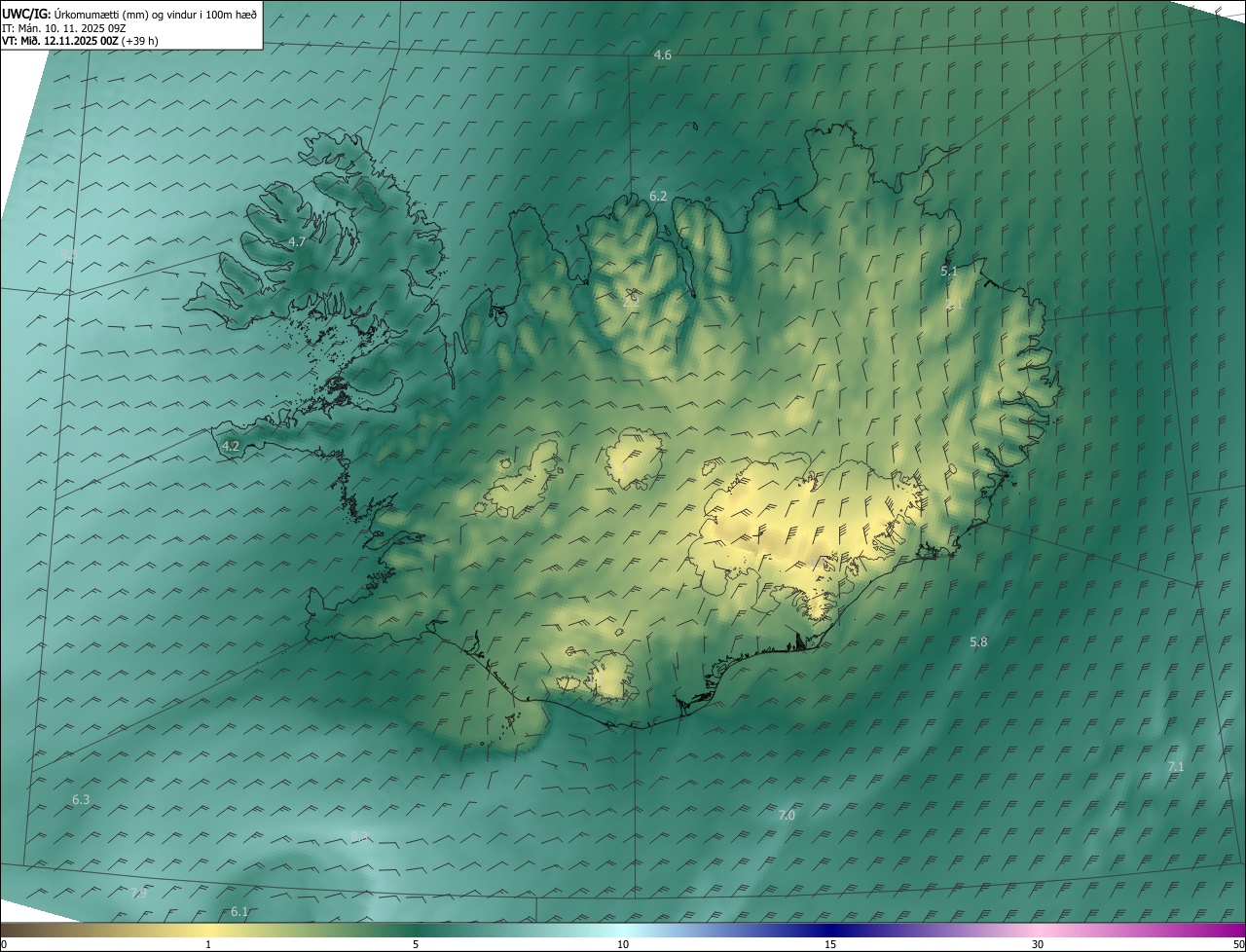Click the map value label "4.2"
The width and height of the screenshot is (1246, 952).
(231, 447)
